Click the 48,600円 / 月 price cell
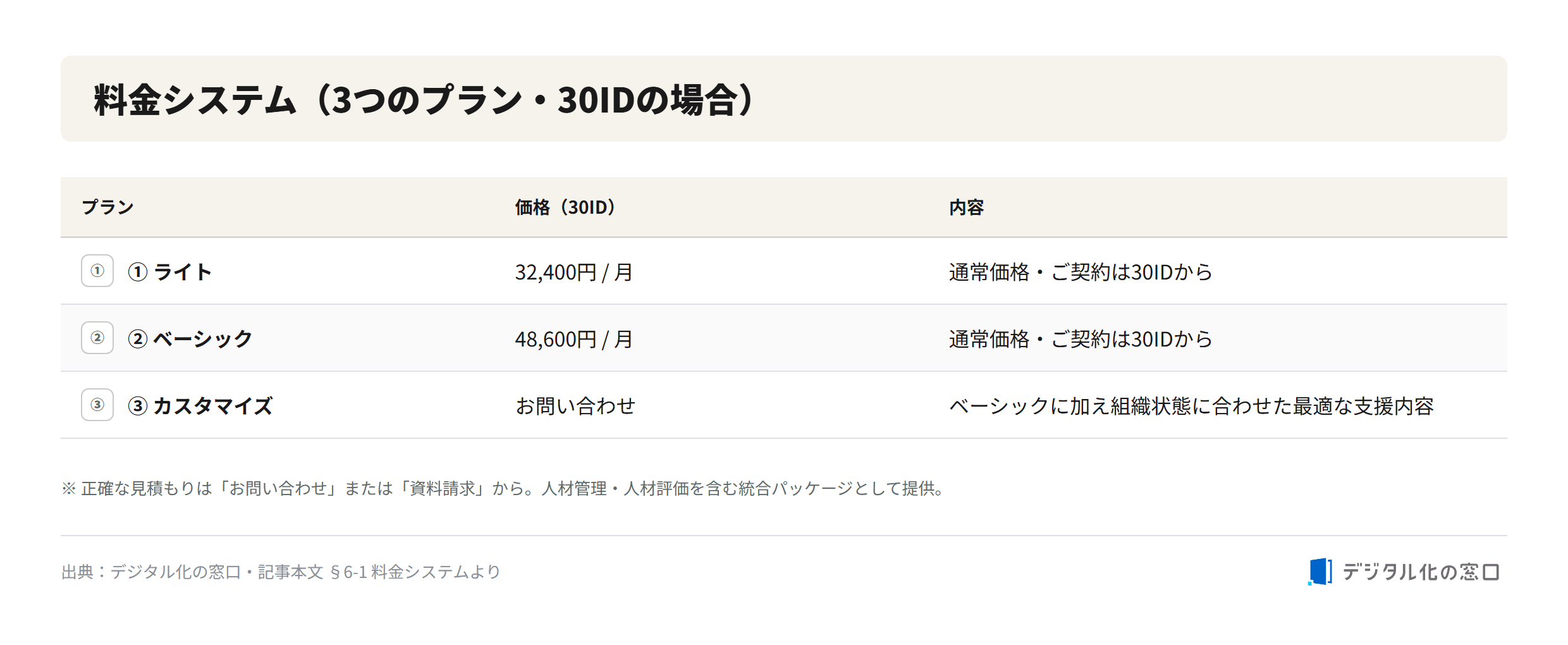1568x645 pixels. click(x=573, y=339)
